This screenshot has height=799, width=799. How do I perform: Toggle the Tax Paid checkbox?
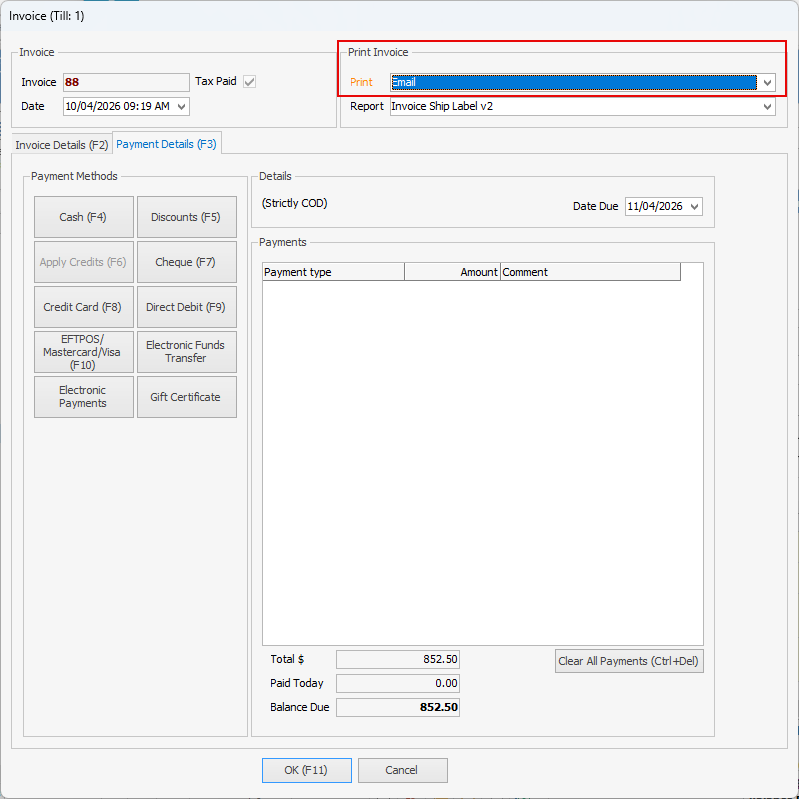(249, 82)
